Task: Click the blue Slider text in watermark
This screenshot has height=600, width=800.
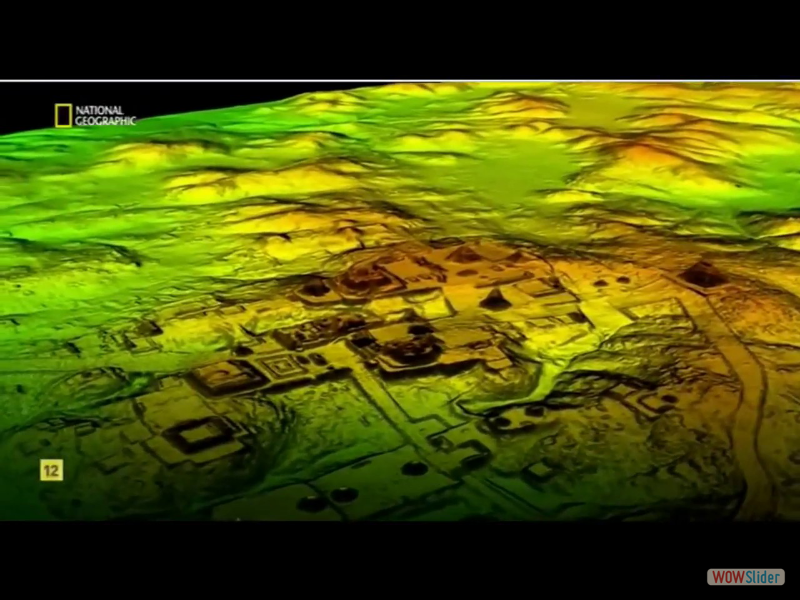Action: point(763,577)
